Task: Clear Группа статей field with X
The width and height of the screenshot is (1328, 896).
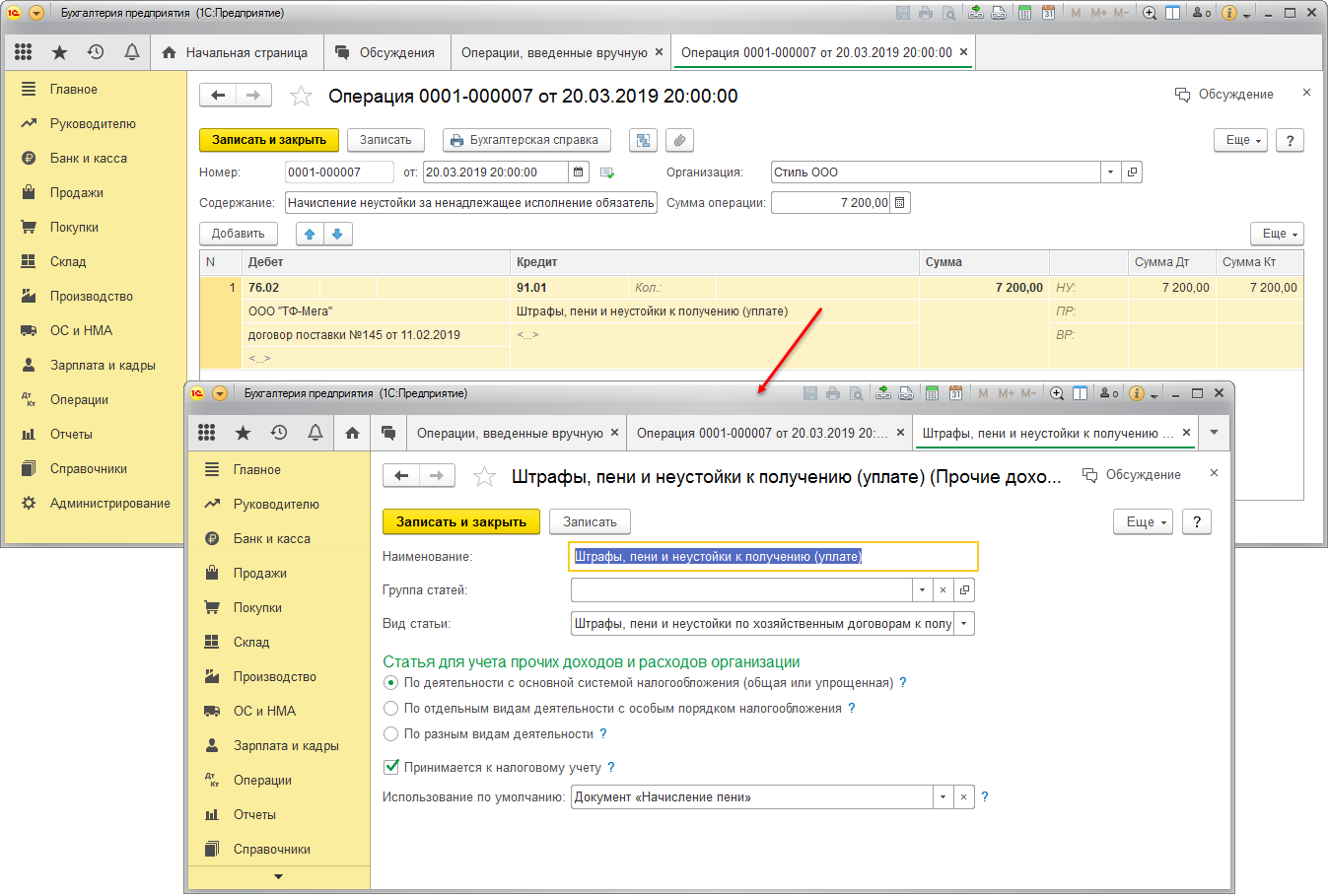Action: [943, 589]
